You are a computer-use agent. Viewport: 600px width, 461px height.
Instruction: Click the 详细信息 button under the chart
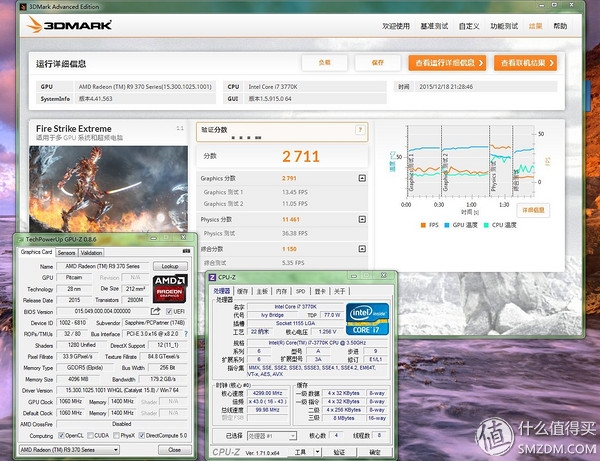tap(533, 210)
